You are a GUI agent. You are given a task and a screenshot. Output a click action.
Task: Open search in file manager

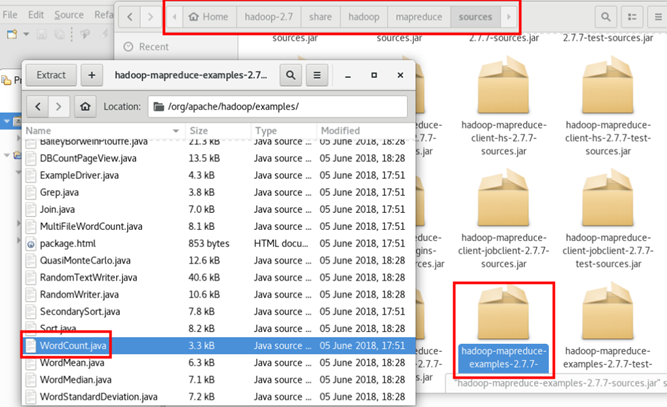(x=606, y=17)
